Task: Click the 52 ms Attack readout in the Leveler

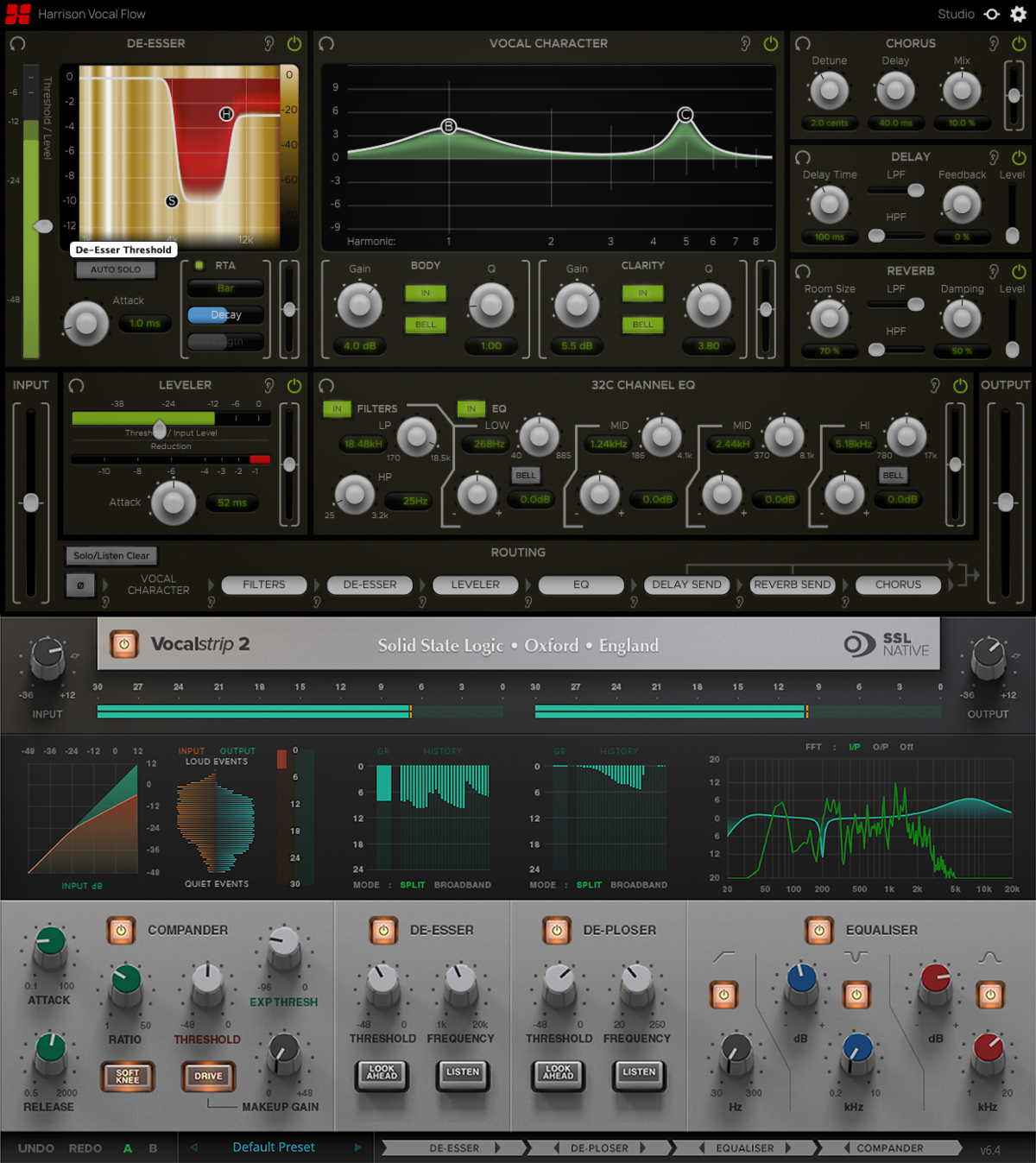Action: [x=231, y=502]
